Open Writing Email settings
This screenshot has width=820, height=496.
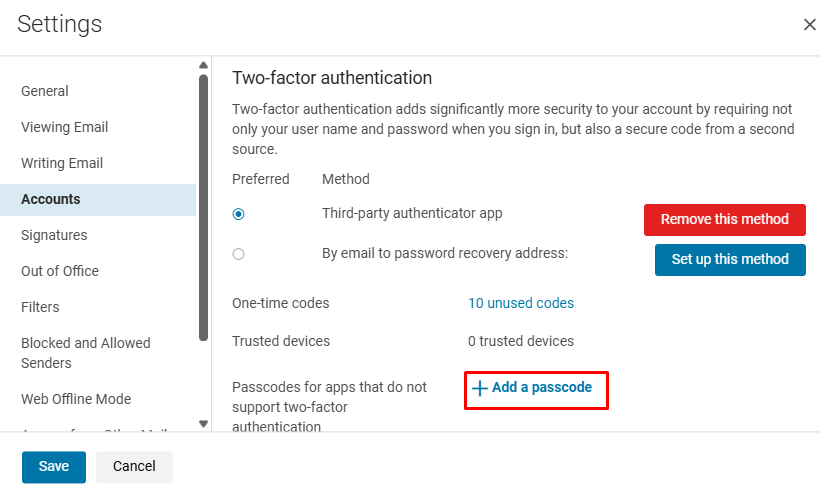(62, 163)
